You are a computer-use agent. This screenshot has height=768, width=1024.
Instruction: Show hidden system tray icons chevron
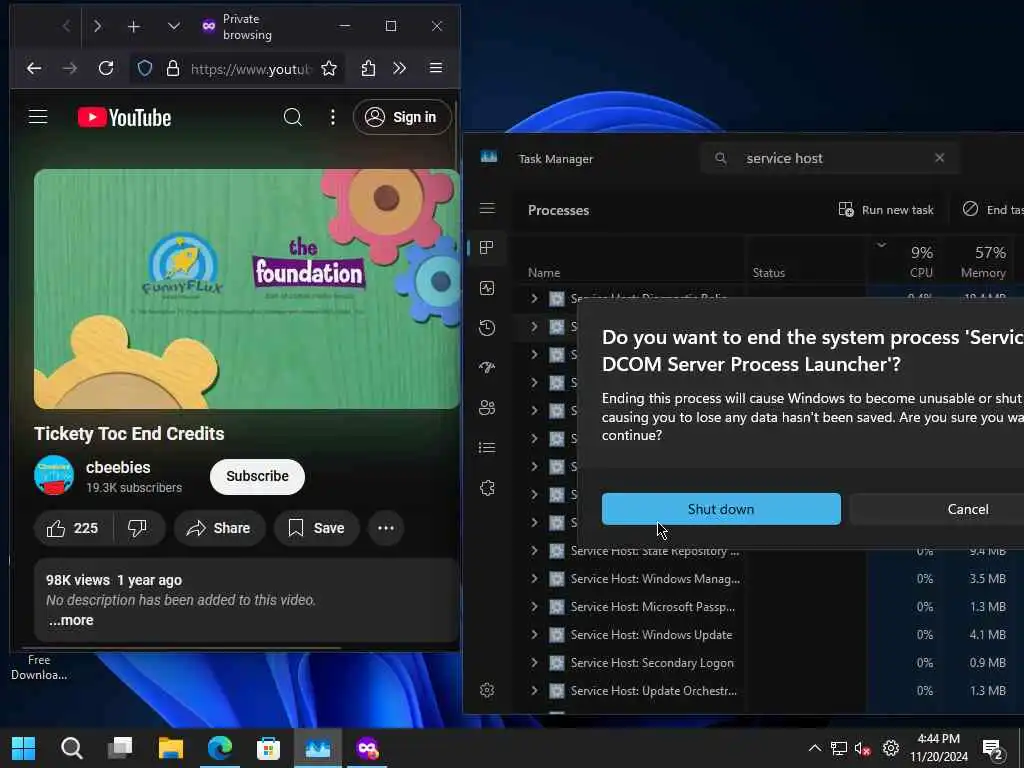tap(814, 748)
